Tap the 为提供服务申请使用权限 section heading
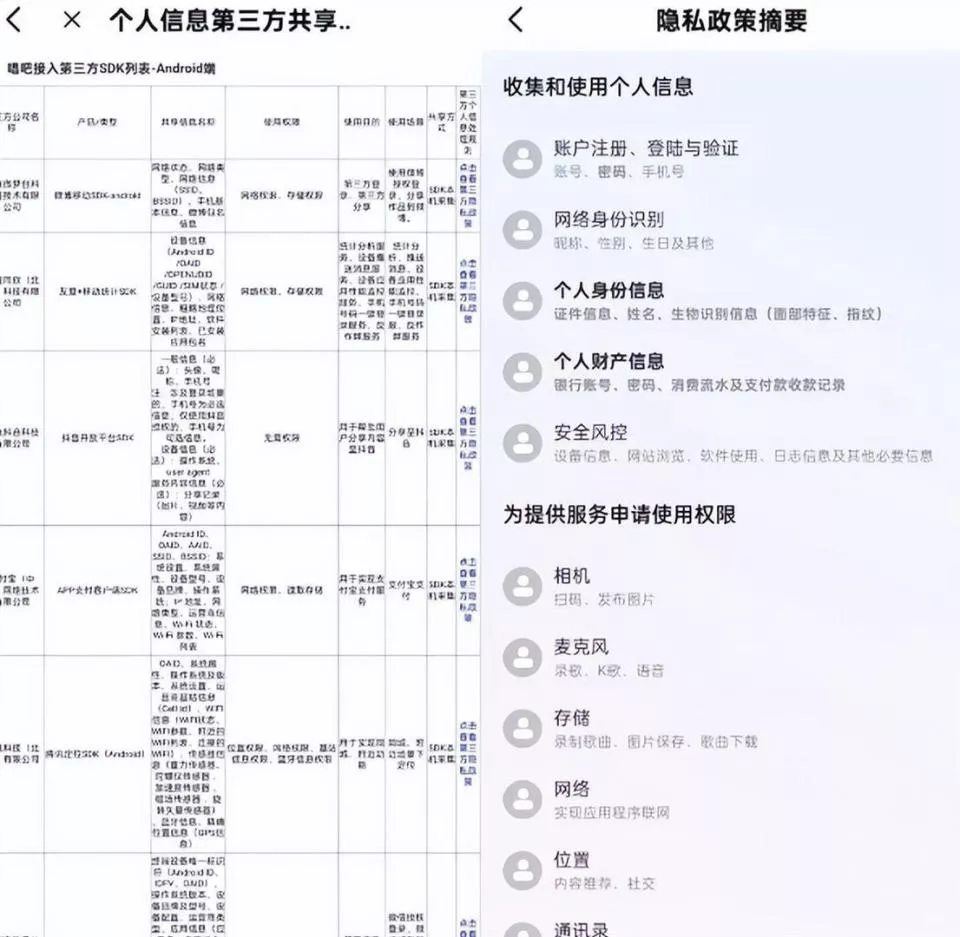 click(619, 515)
